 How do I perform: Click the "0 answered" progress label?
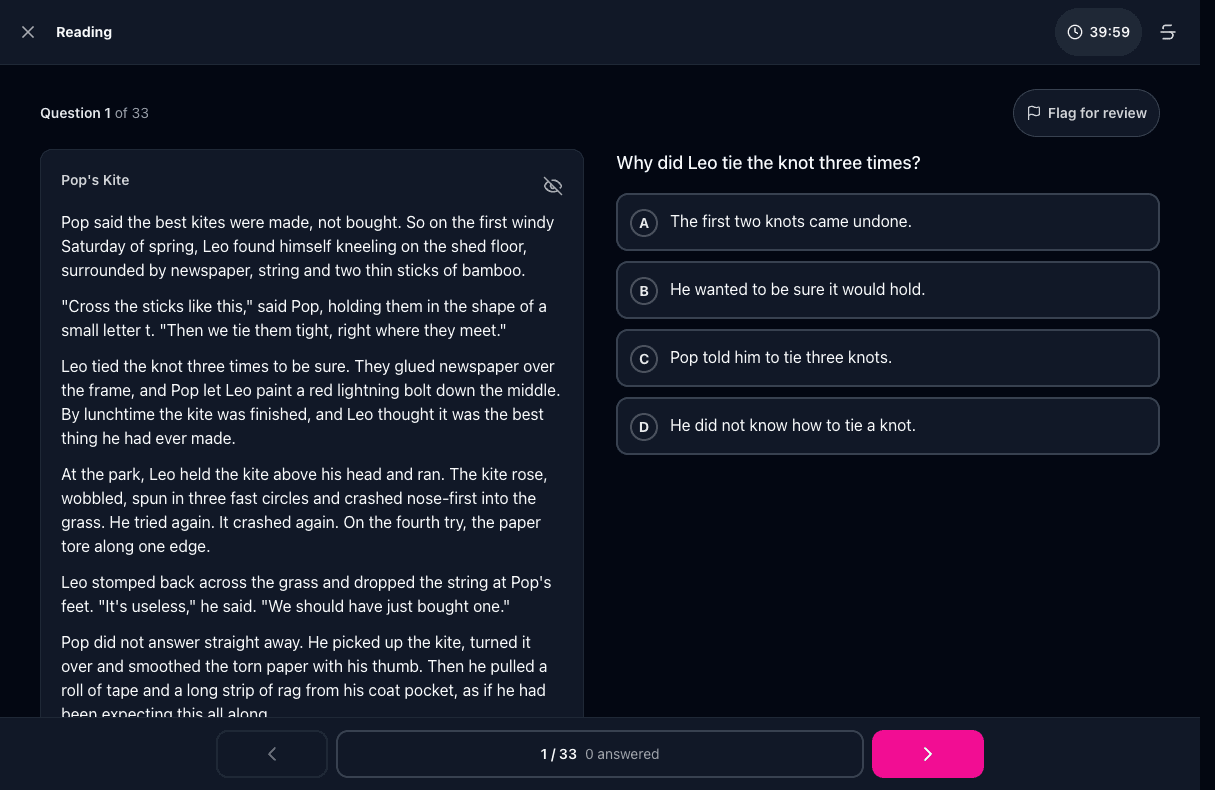(622, 754)
